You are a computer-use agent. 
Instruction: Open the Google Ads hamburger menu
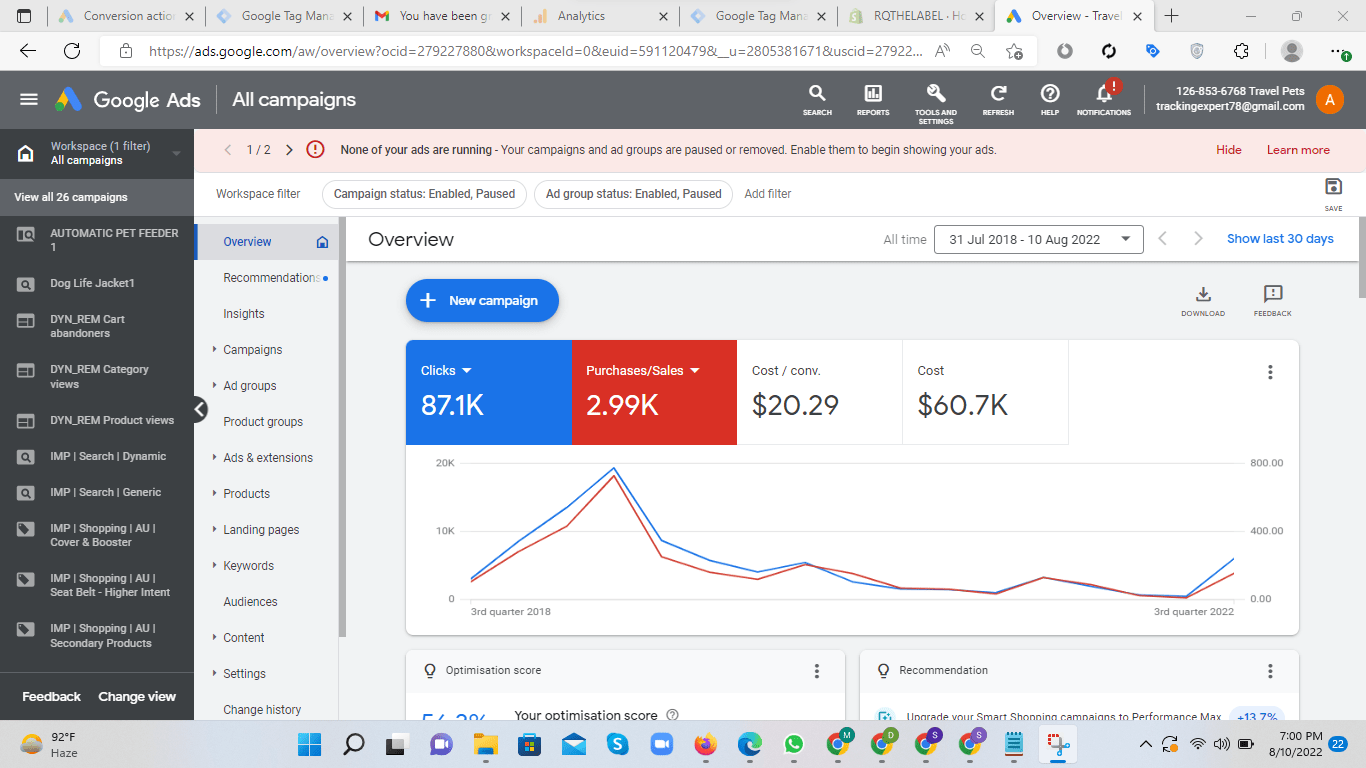click(29, 99)
